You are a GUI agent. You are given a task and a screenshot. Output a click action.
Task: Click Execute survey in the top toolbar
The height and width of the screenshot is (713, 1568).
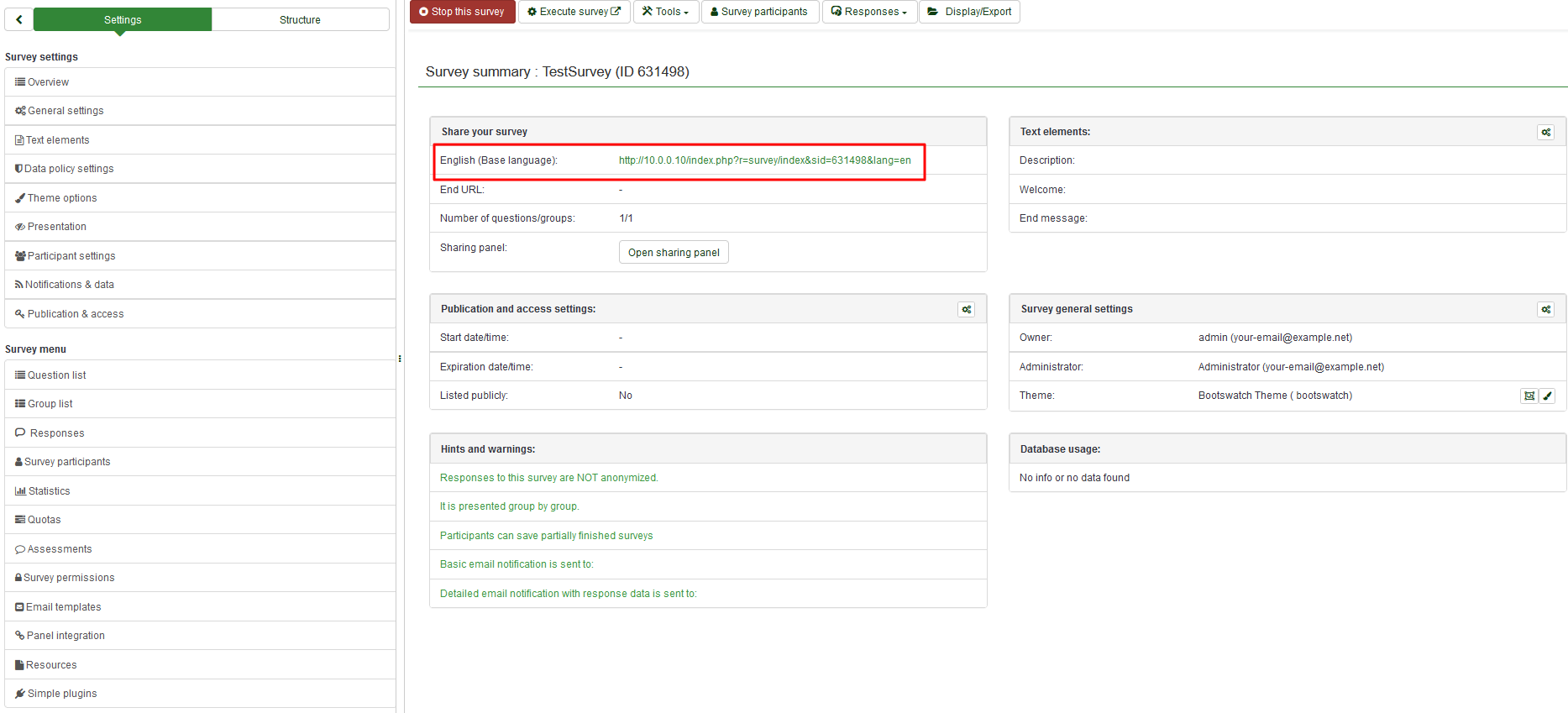click(x=574, y=12)
